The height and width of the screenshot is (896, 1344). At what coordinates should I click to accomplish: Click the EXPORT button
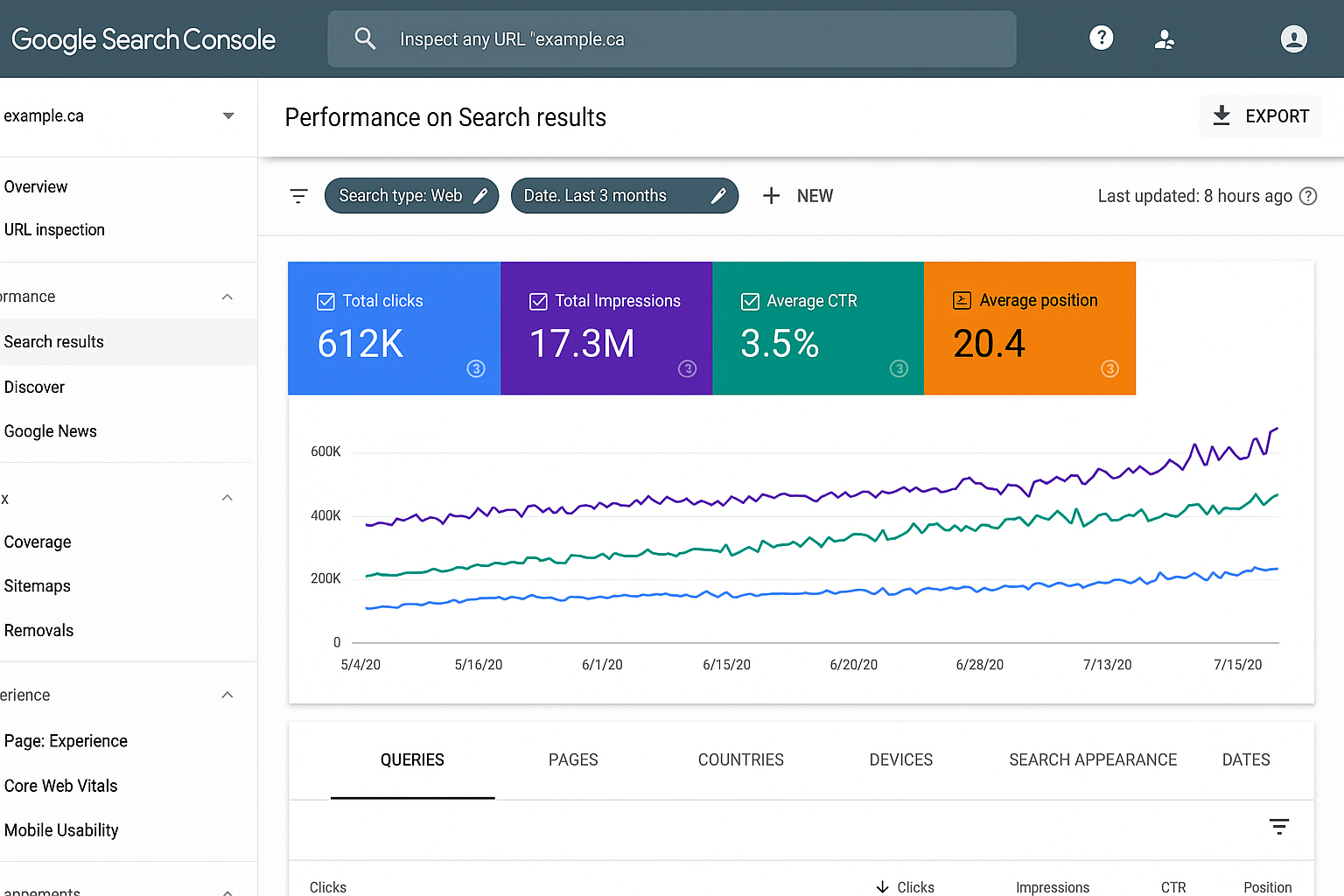point(1260,116)
